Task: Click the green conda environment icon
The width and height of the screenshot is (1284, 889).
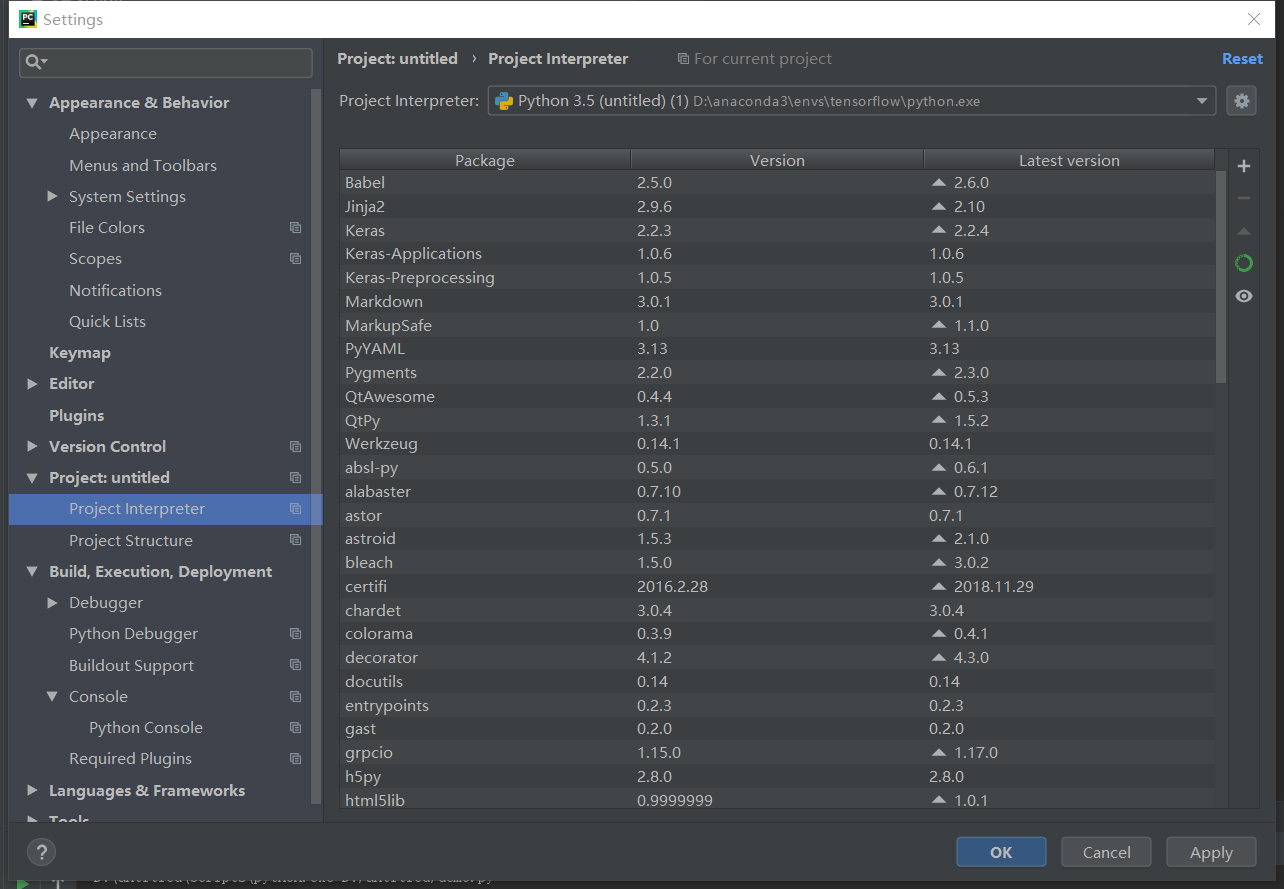Action: pyautogui.click(x=1244, y=263)
